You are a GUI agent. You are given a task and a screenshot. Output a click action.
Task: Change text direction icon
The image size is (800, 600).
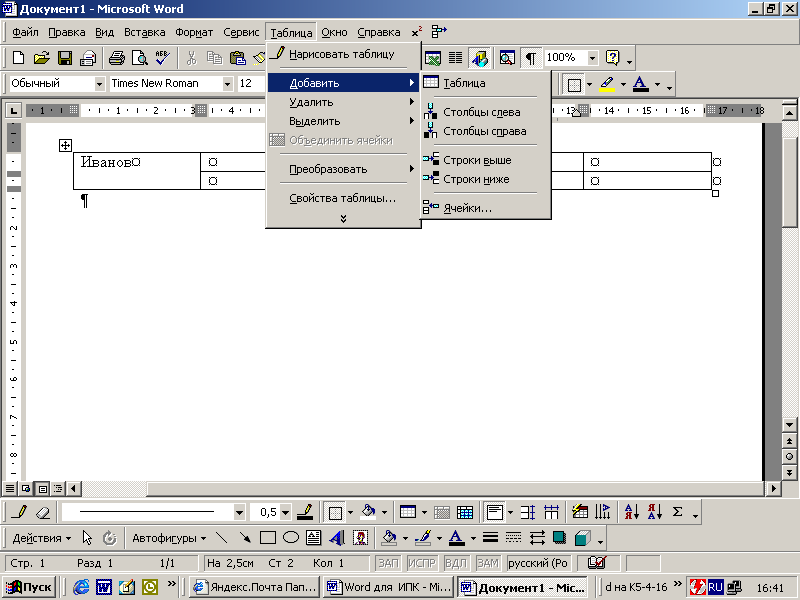pos(603,512)
